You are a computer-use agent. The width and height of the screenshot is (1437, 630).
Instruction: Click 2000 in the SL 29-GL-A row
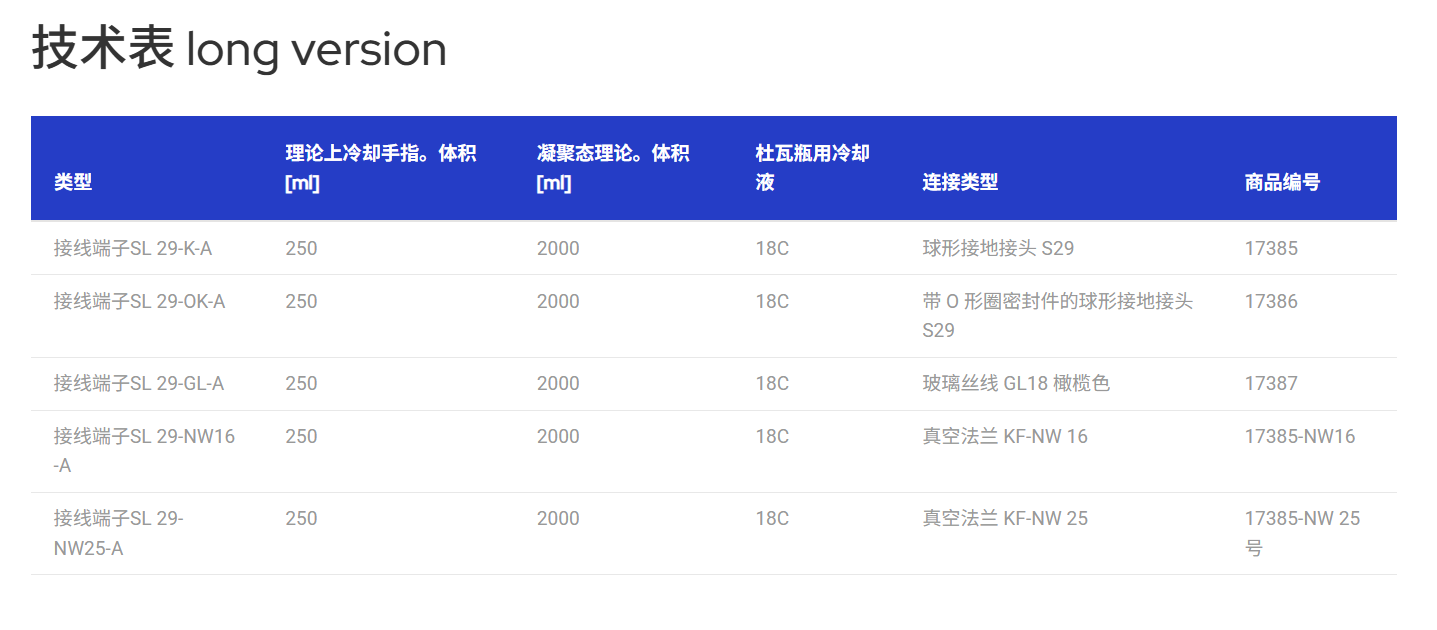pos(558,383)
